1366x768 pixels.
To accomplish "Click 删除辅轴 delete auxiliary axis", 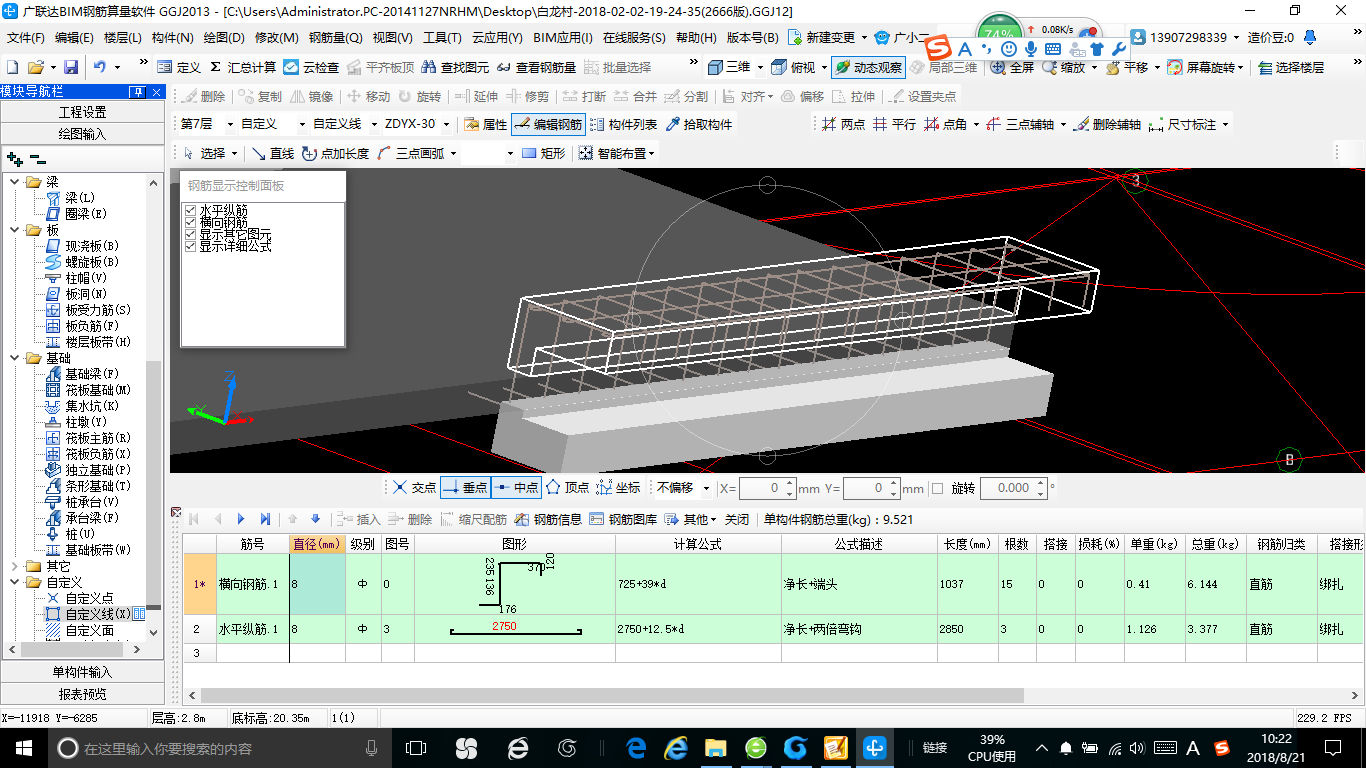I will click(x=1107, y=124).
